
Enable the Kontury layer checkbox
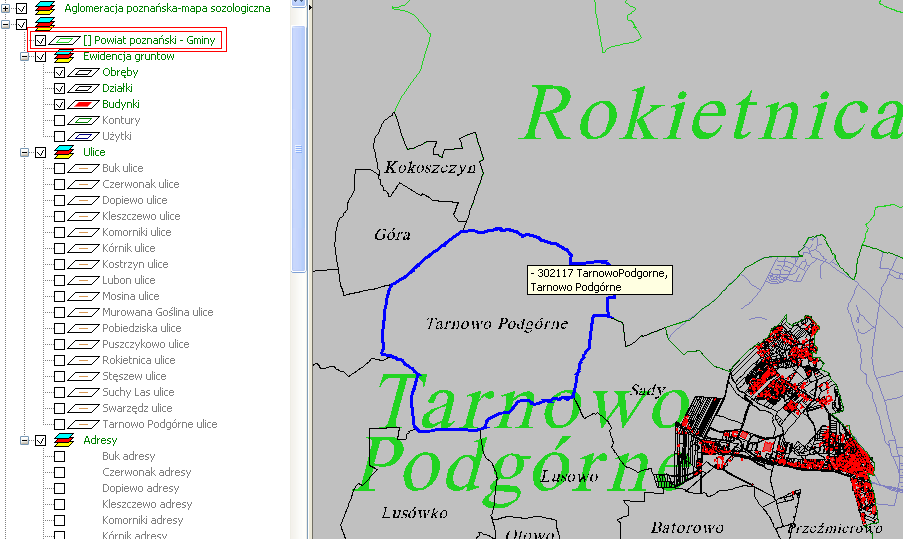click(60, 120)
